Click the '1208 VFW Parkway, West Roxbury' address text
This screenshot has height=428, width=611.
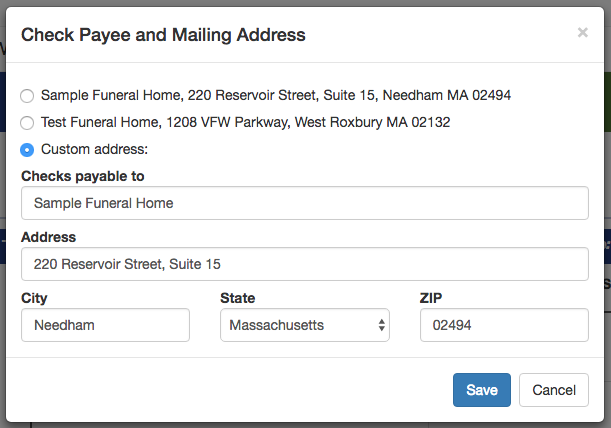coord(285,123)
